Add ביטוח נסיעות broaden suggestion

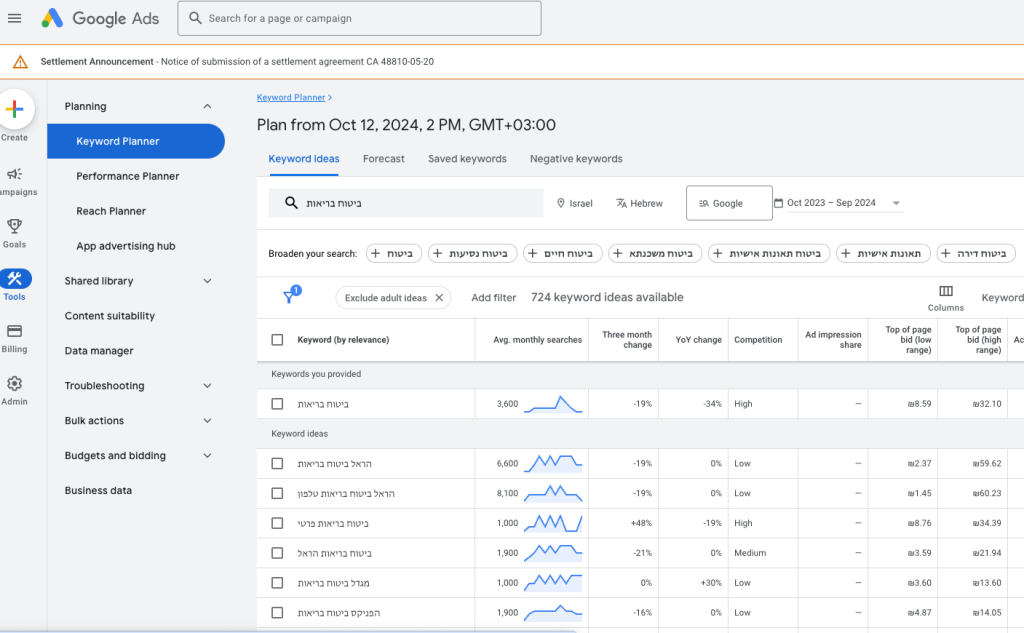click(x=472, y=253)
